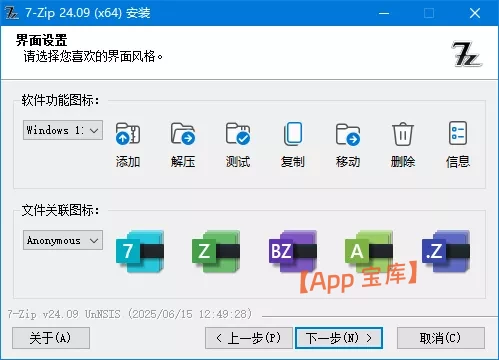Image resolution: width=499 pixels, height=360 pixels.
Task: Click the 移动 (Move) folder icon
Action: (348, 134)
